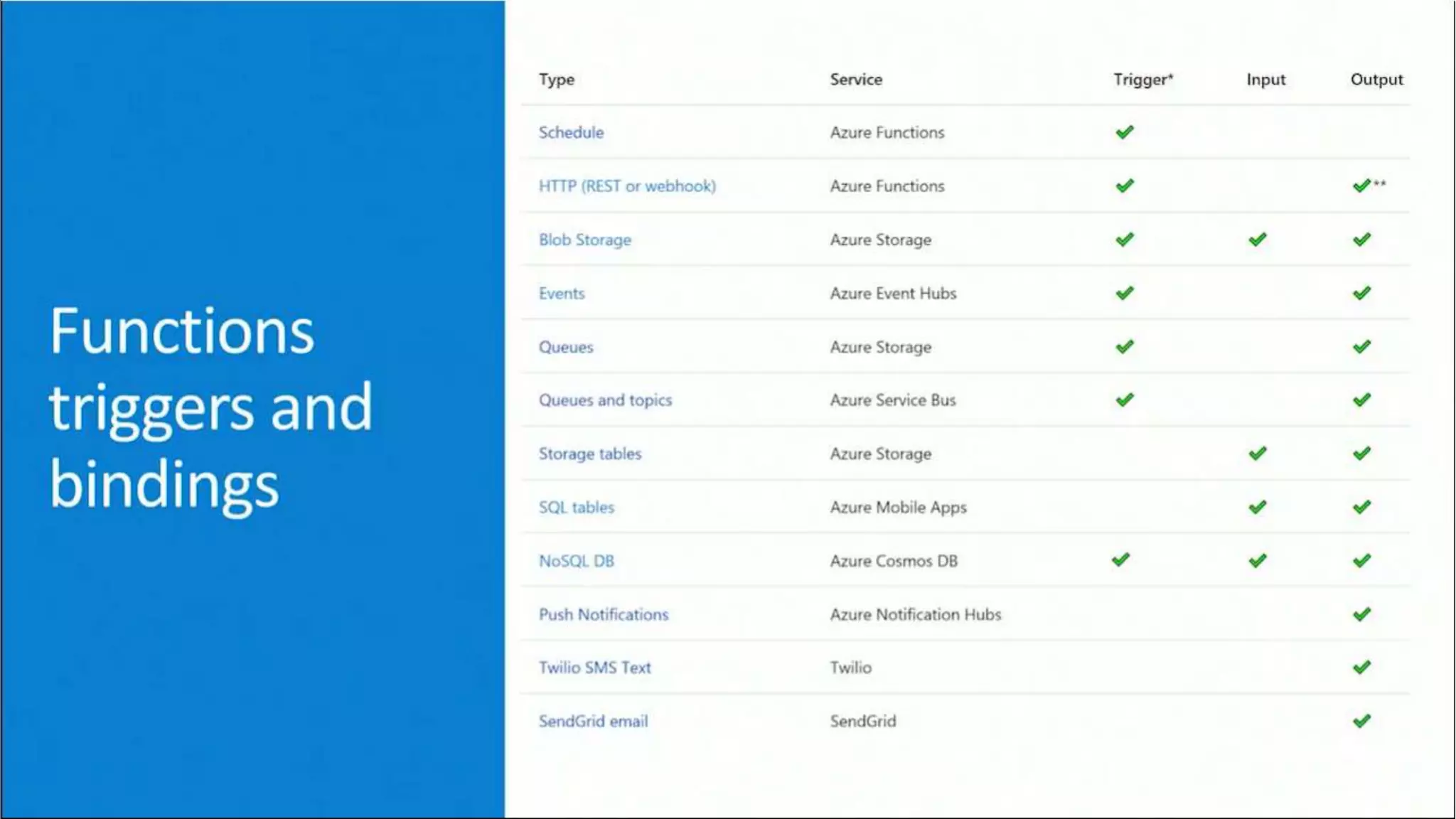Click the SendGrid email link
The height and width of the screenshot is (819, 1456).
point(593,721)
